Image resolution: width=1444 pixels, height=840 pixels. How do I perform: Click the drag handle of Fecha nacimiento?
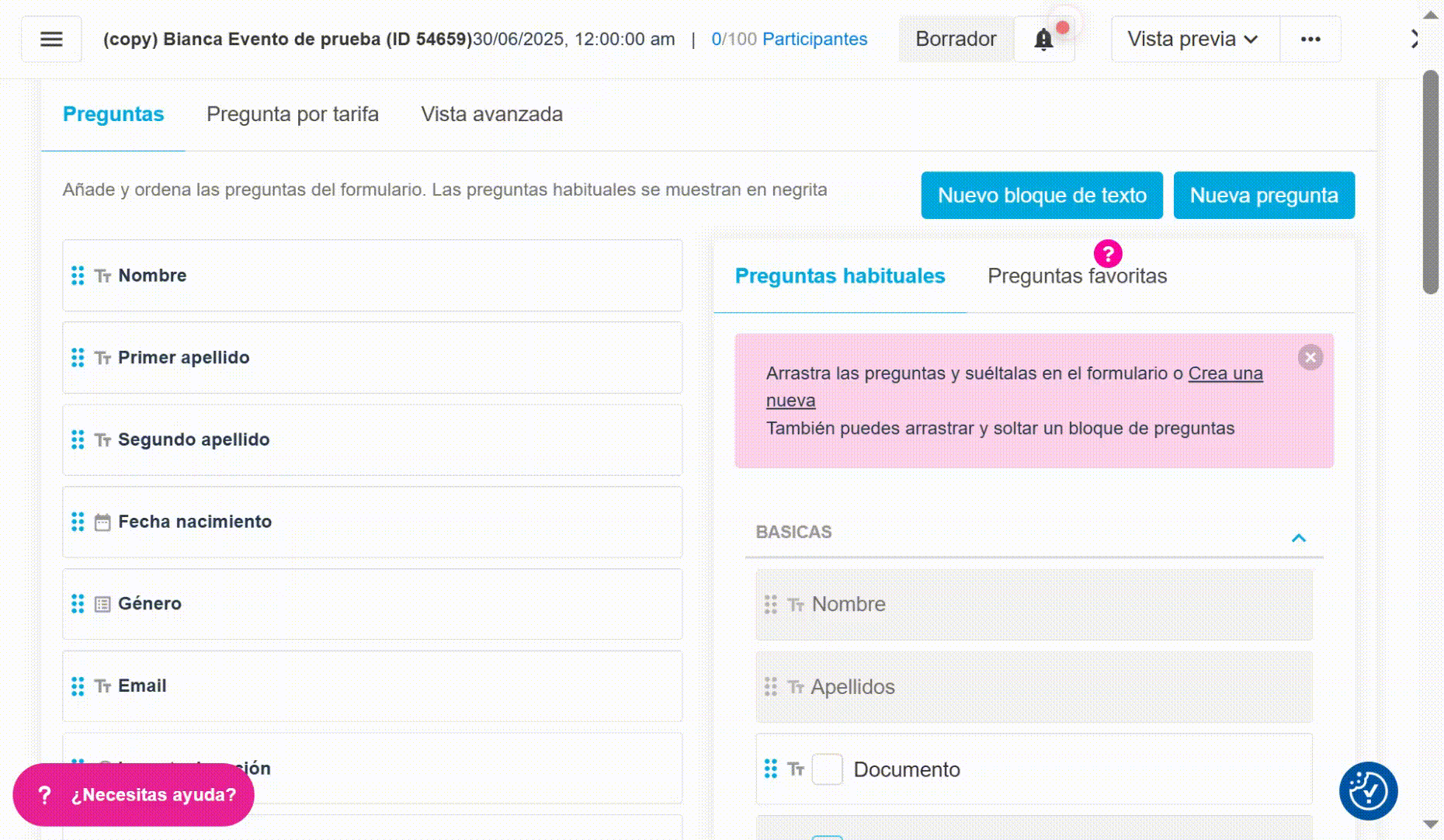(78, 522)
